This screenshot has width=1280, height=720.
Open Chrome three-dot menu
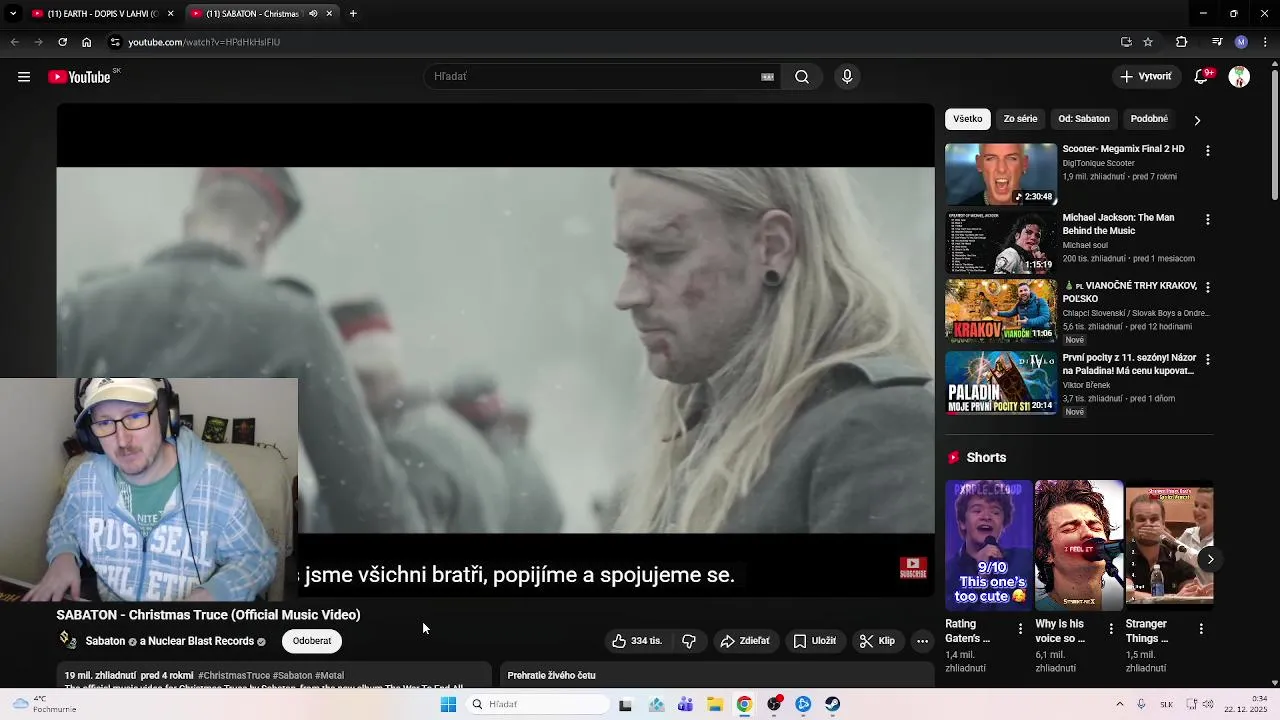tap(1266, 42)
